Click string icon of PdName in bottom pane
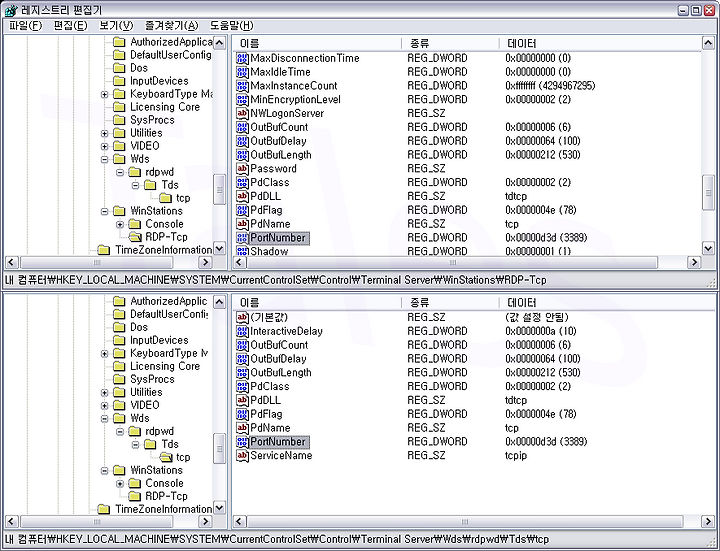The width and height of the screenshot is (720, 551). [x=242, y=428]
